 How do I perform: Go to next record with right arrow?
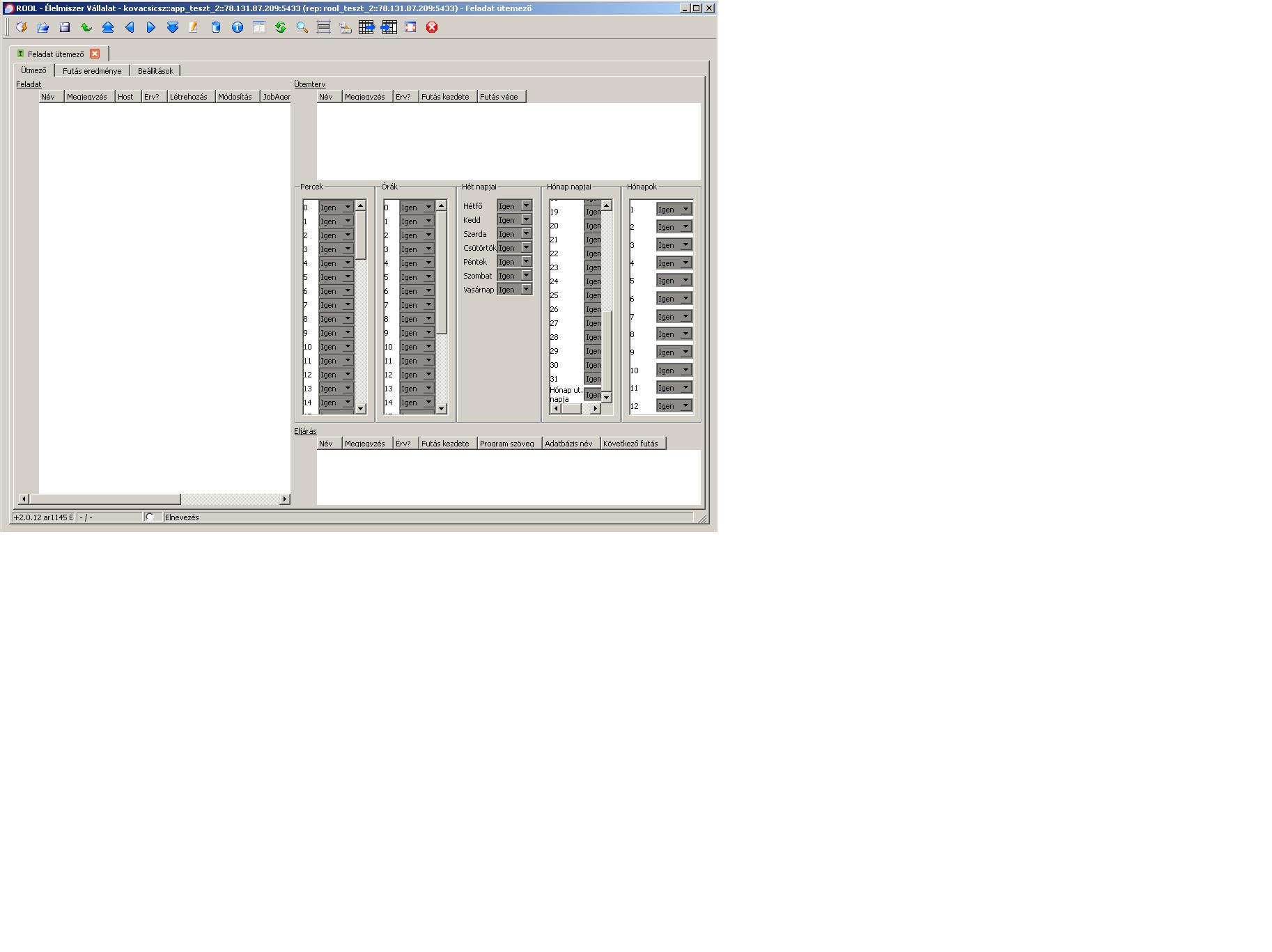pos(151,27)
